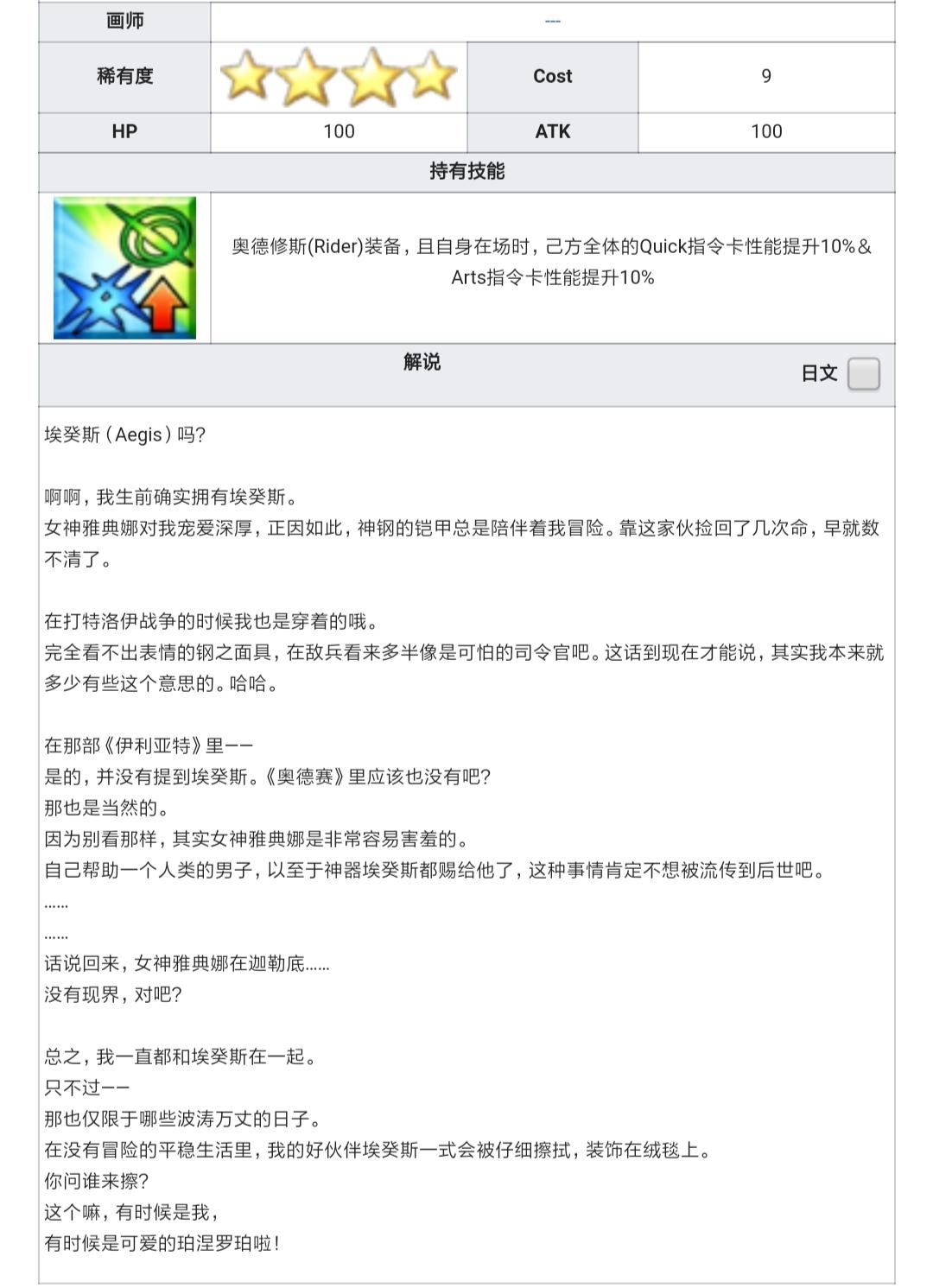Open the artist link dashes next to 画师
Screen dimensions: 933x1288
553,21
